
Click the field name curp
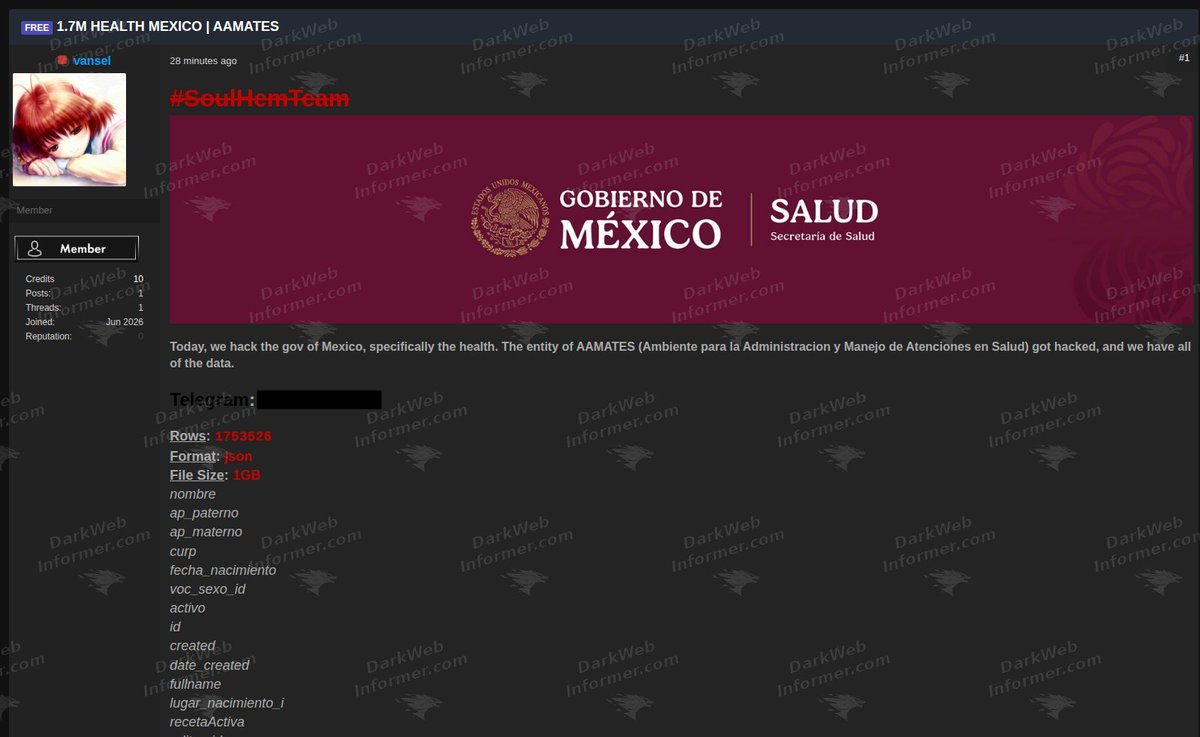pyautogui.click(x=183, y=551)
